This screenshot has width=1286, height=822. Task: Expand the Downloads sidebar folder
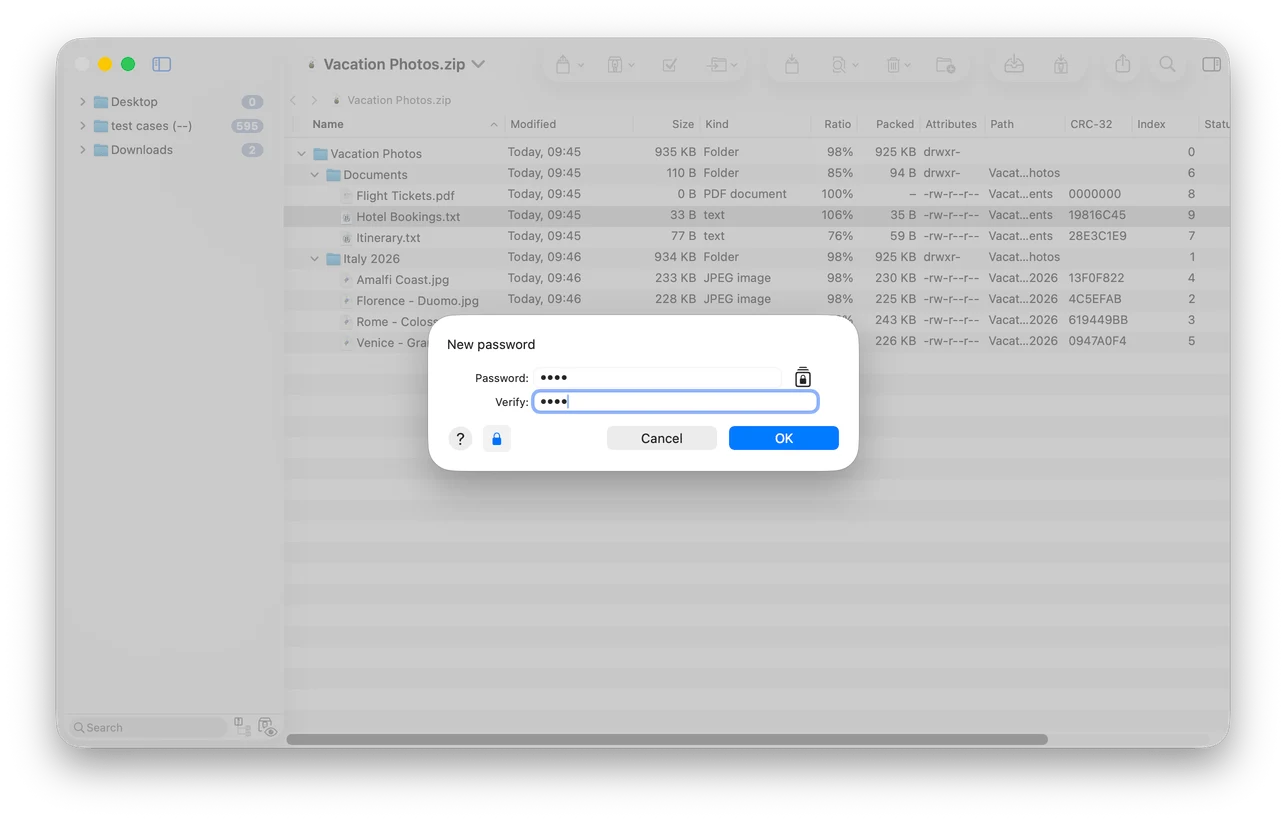(x=82, y=150)
